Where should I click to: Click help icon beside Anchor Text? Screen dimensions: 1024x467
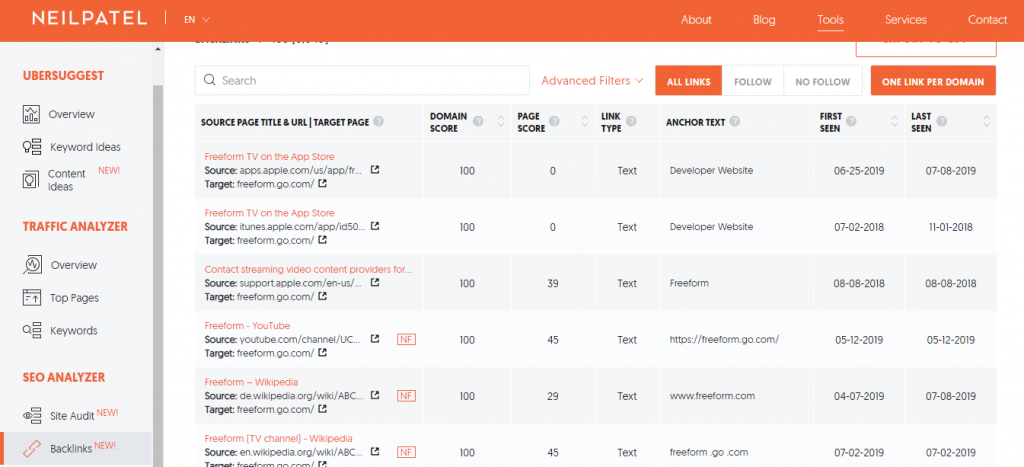(735, 121)
